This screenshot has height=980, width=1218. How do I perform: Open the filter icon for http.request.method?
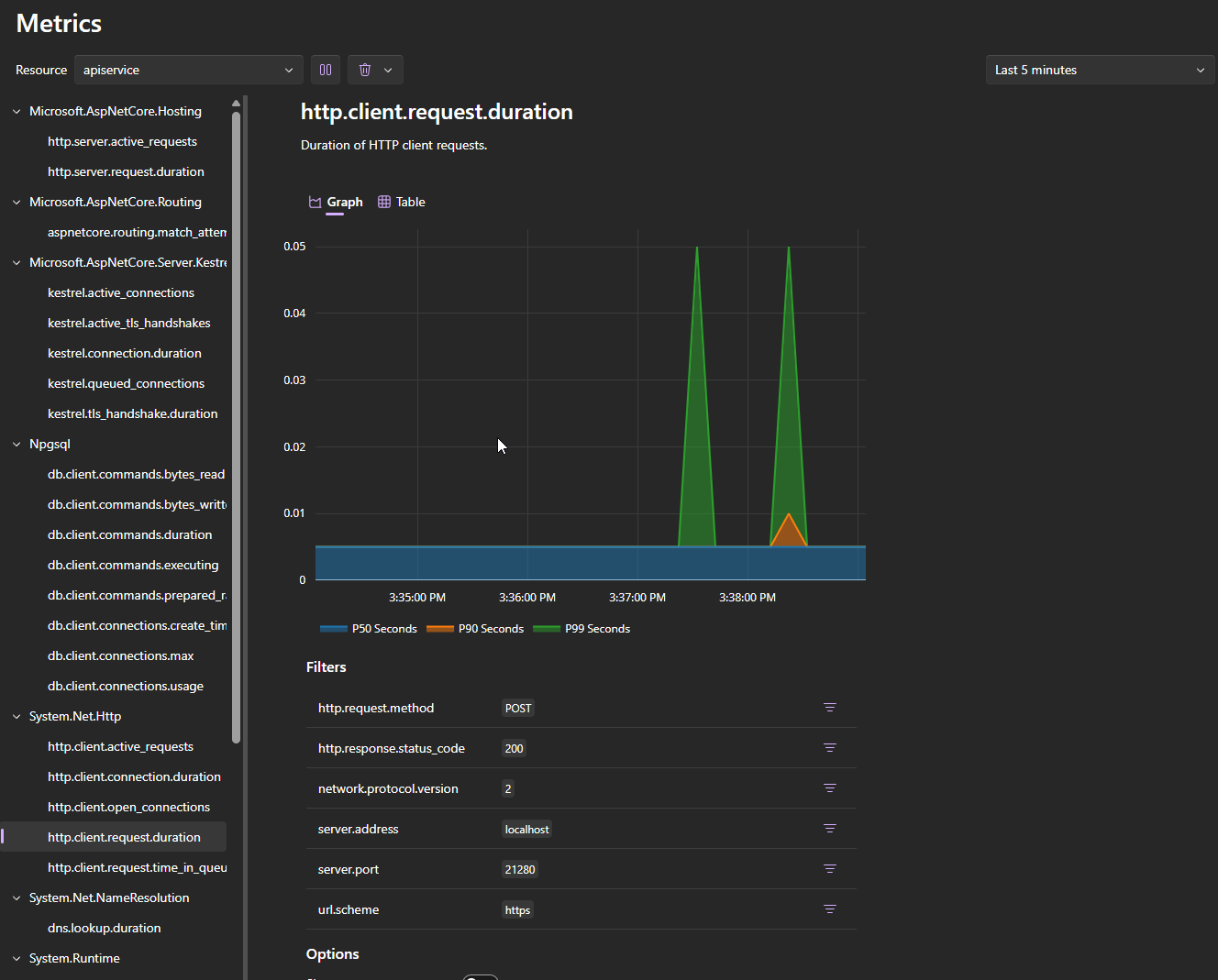(x=830, y=707)
